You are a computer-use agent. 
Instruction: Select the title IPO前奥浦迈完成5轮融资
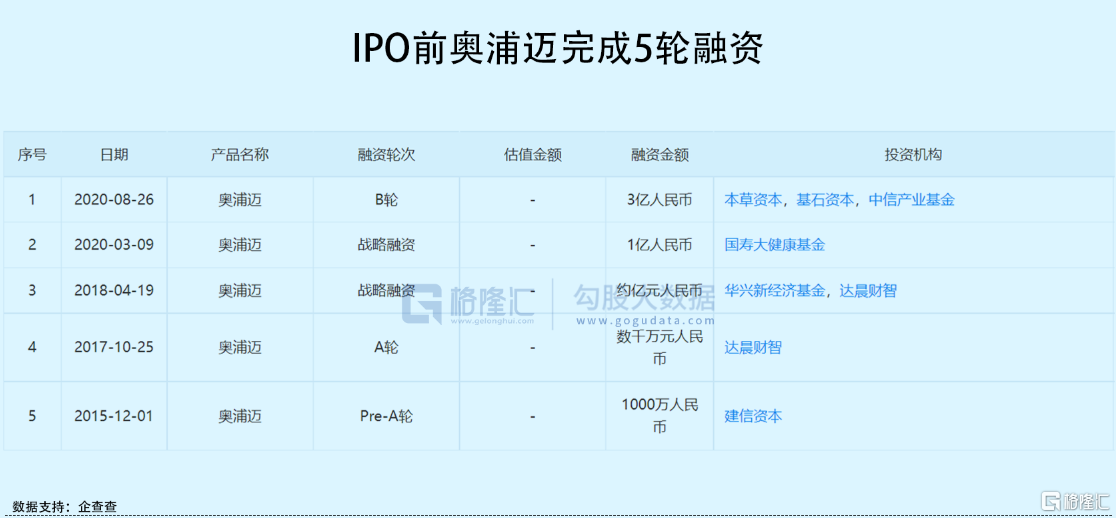point(557,49)
